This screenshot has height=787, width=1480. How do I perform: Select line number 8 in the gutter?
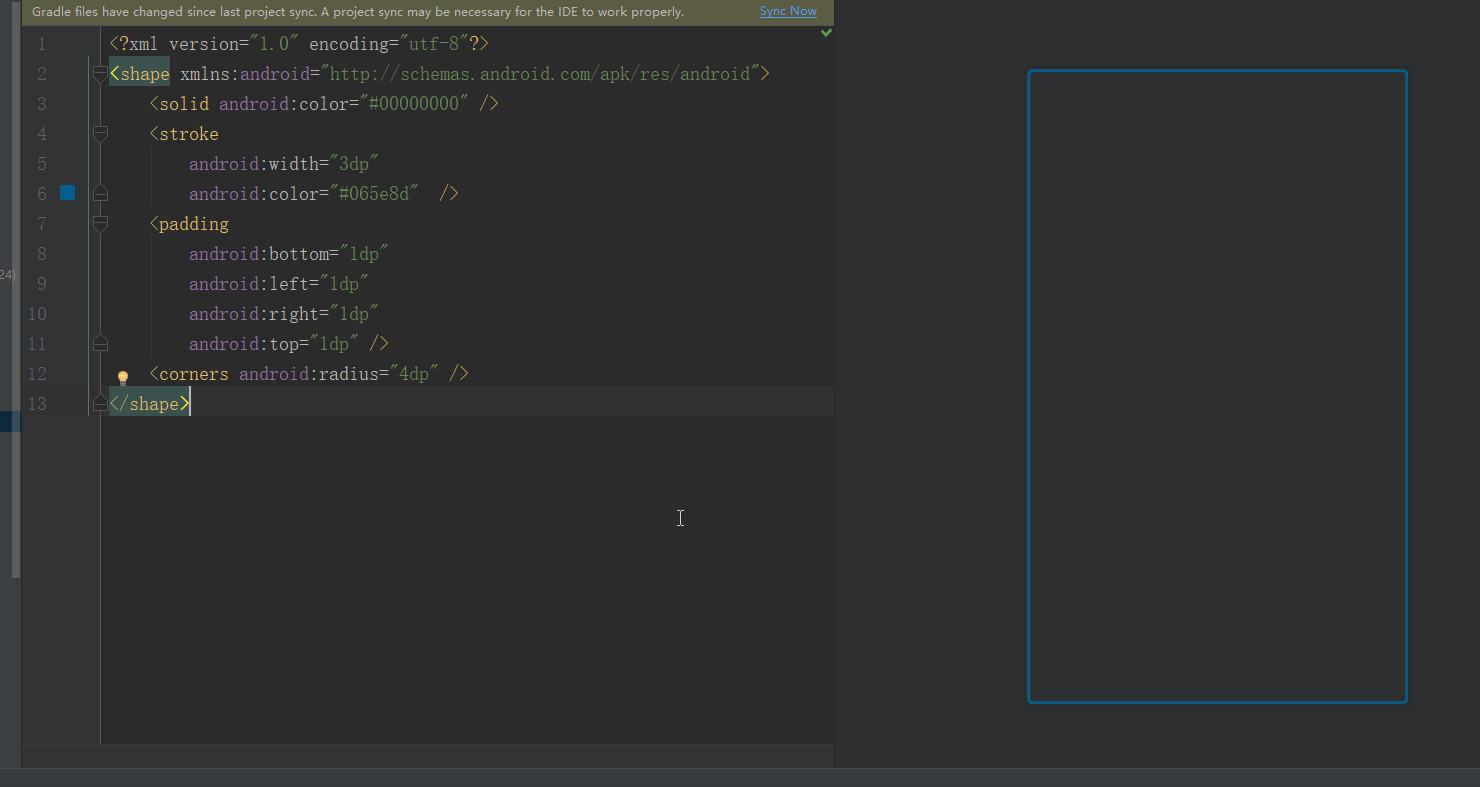click(x=41, y=254)
